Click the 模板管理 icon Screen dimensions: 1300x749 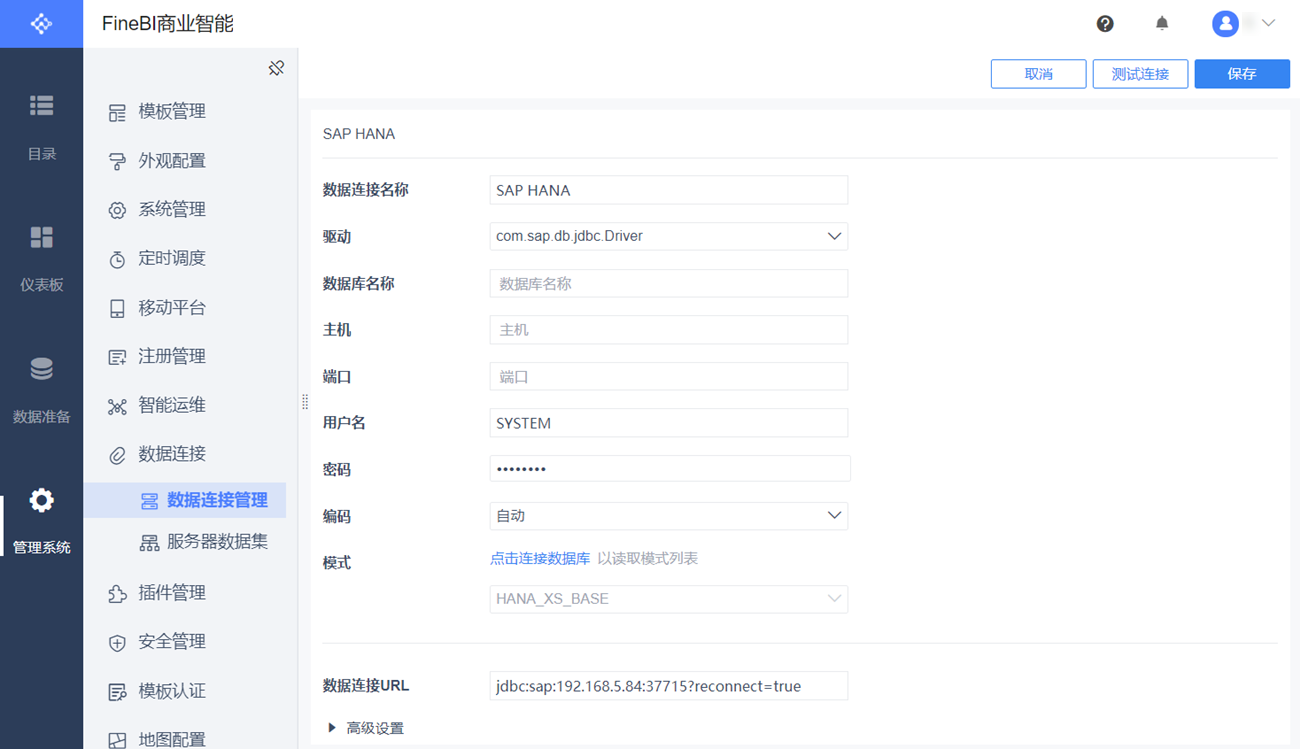(117, 112)
